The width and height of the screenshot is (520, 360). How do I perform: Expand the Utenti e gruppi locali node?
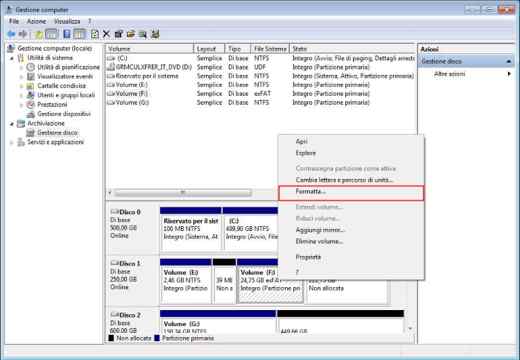pos(22,96)
